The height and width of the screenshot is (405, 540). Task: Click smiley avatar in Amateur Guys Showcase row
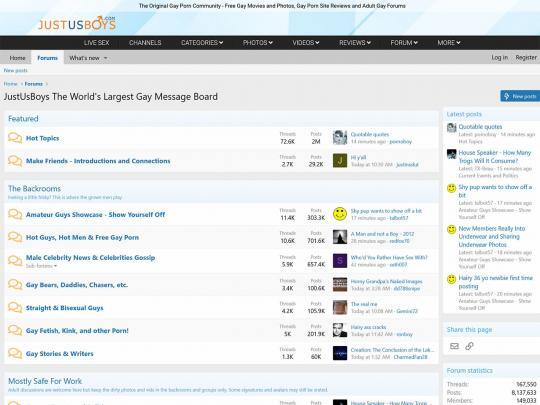pyautogui.click(x=340, y=214)
